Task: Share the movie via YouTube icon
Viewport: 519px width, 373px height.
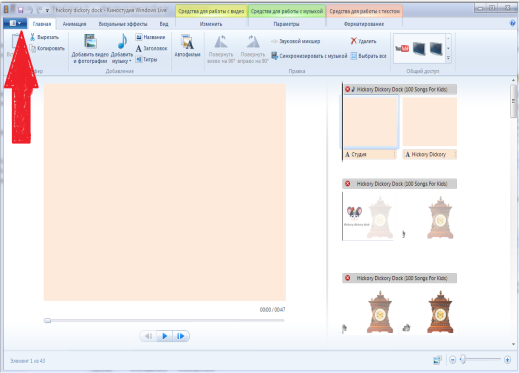Action: pyautogui.click(x=402, y=49)
